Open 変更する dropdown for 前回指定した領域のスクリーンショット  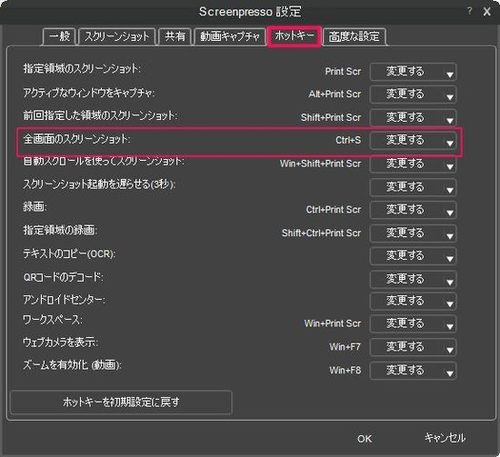pos(413,117)
